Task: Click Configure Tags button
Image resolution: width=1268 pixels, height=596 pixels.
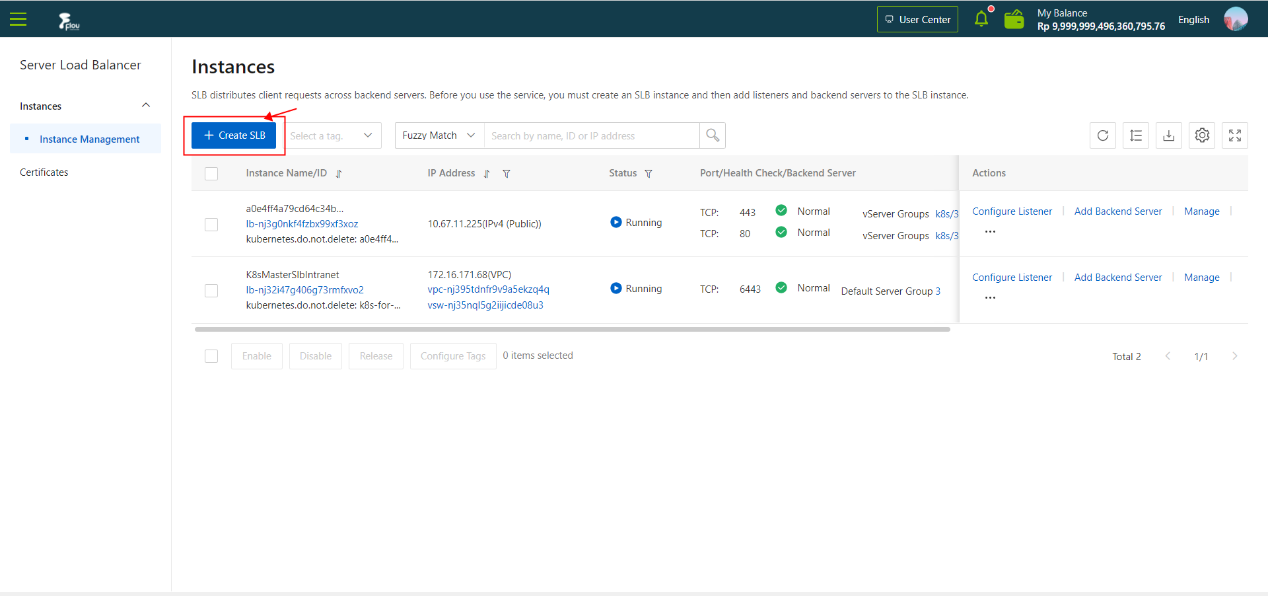Action: coord(453,356)
